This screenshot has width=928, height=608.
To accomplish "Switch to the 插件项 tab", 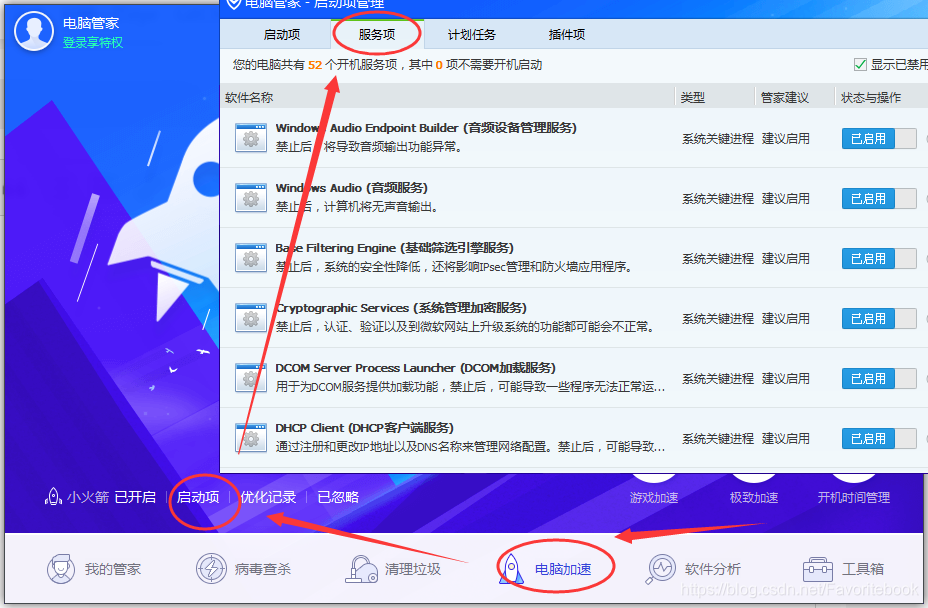I will 566,34.
